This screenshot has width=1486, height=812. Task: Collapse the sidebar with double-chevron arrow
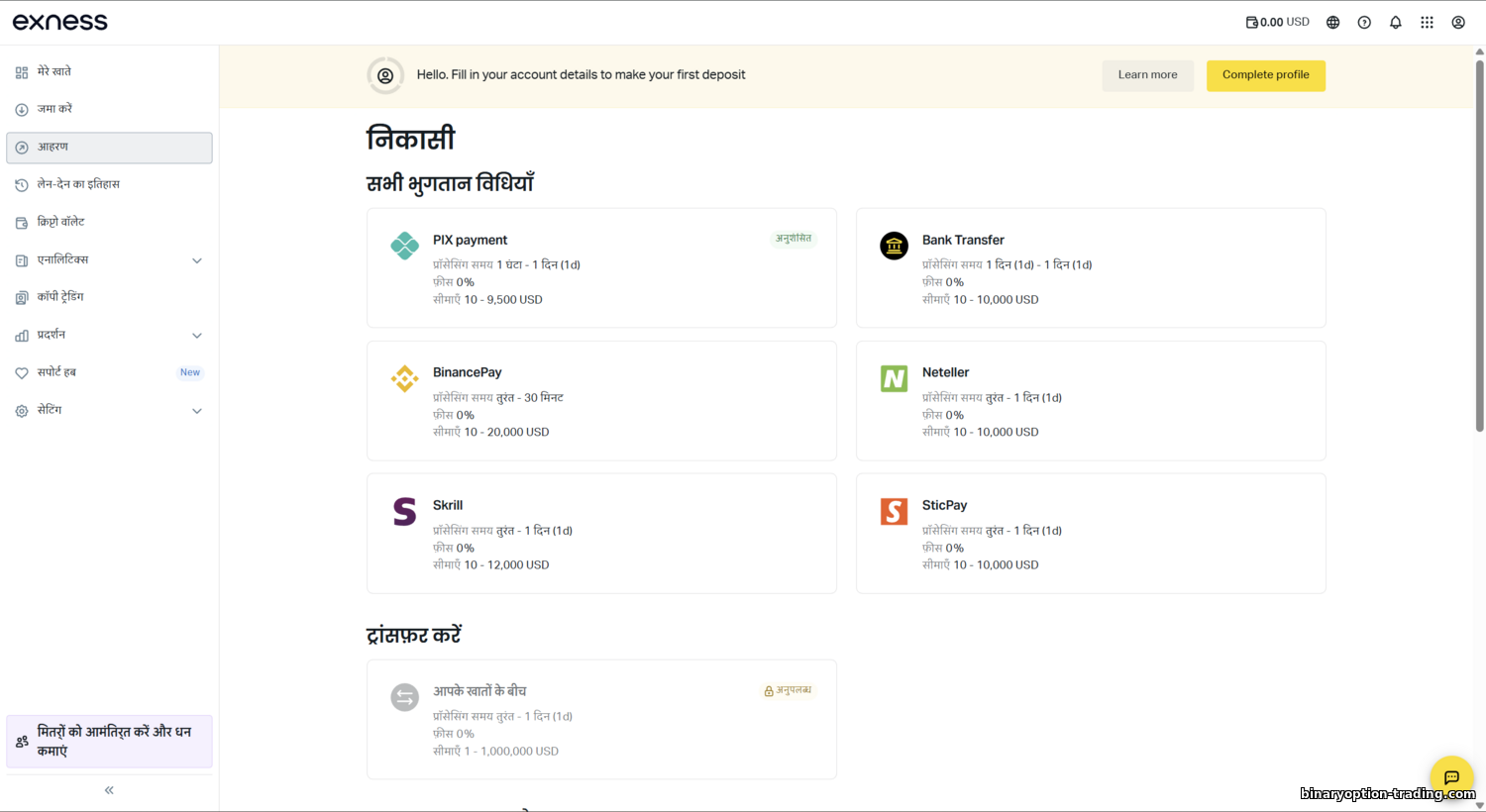coord(109,790)
